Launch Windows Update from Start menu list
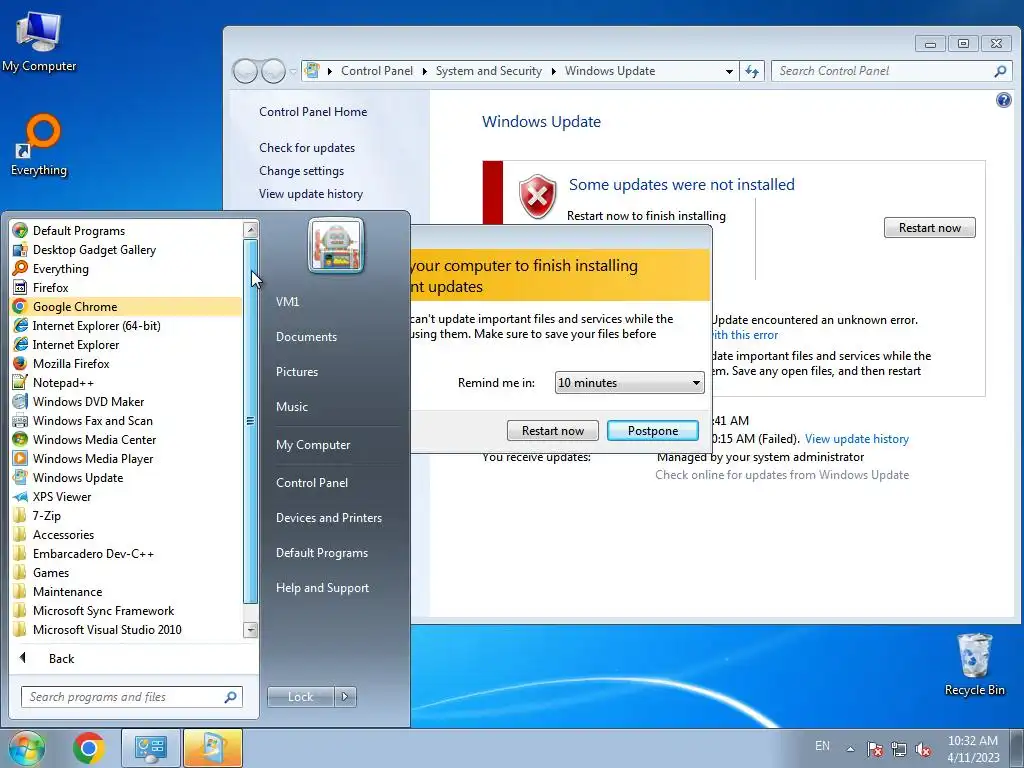The width and height of the screenshot is (1024, 768). (x=68, y=477)
